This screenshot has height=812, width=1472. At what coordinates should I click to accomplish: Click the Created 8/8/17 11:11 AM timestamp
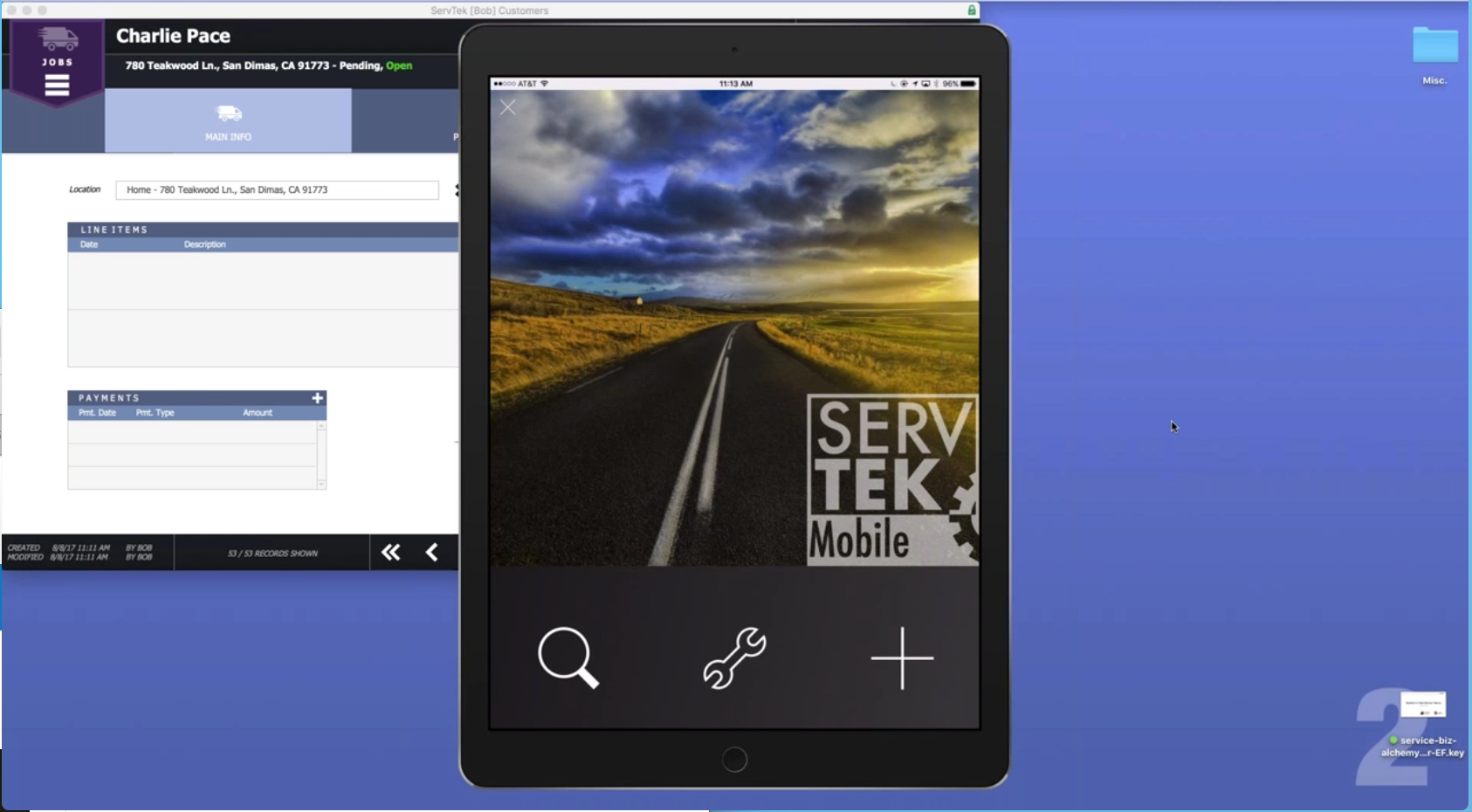[x=80, y=548]
